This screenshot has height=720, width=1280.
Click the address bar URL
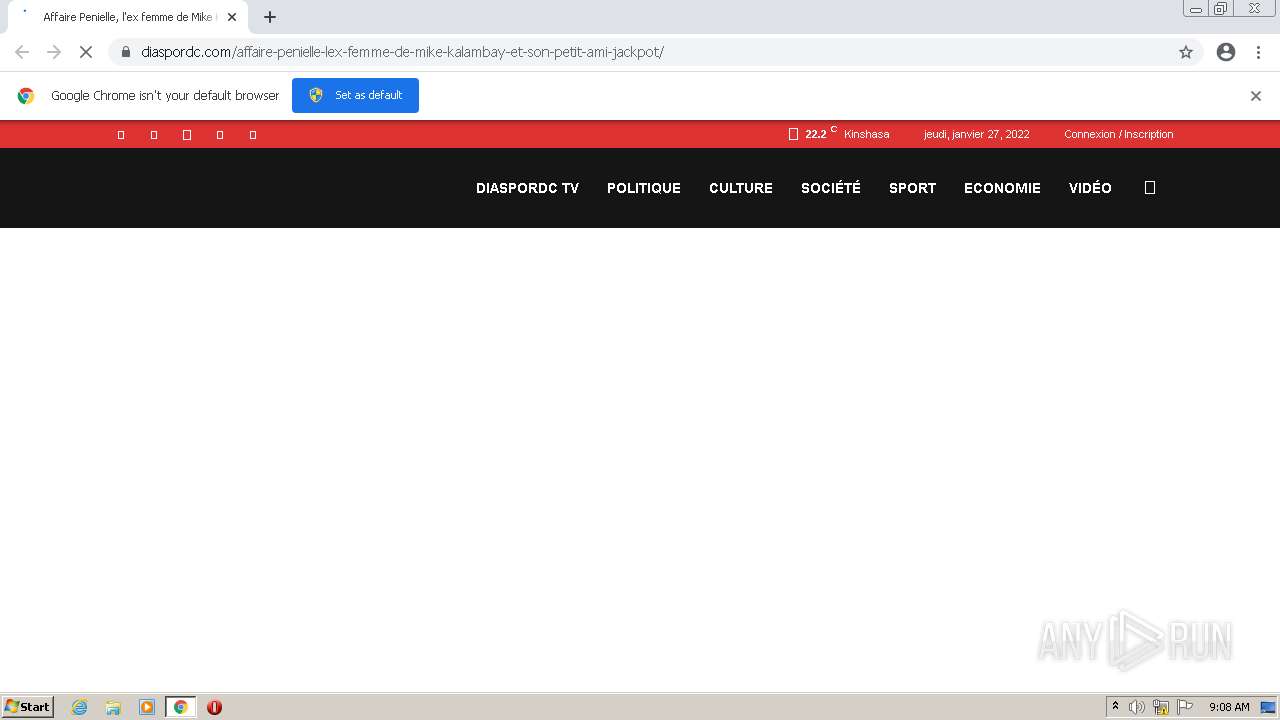pyautogui.click(x=402, y=52)
